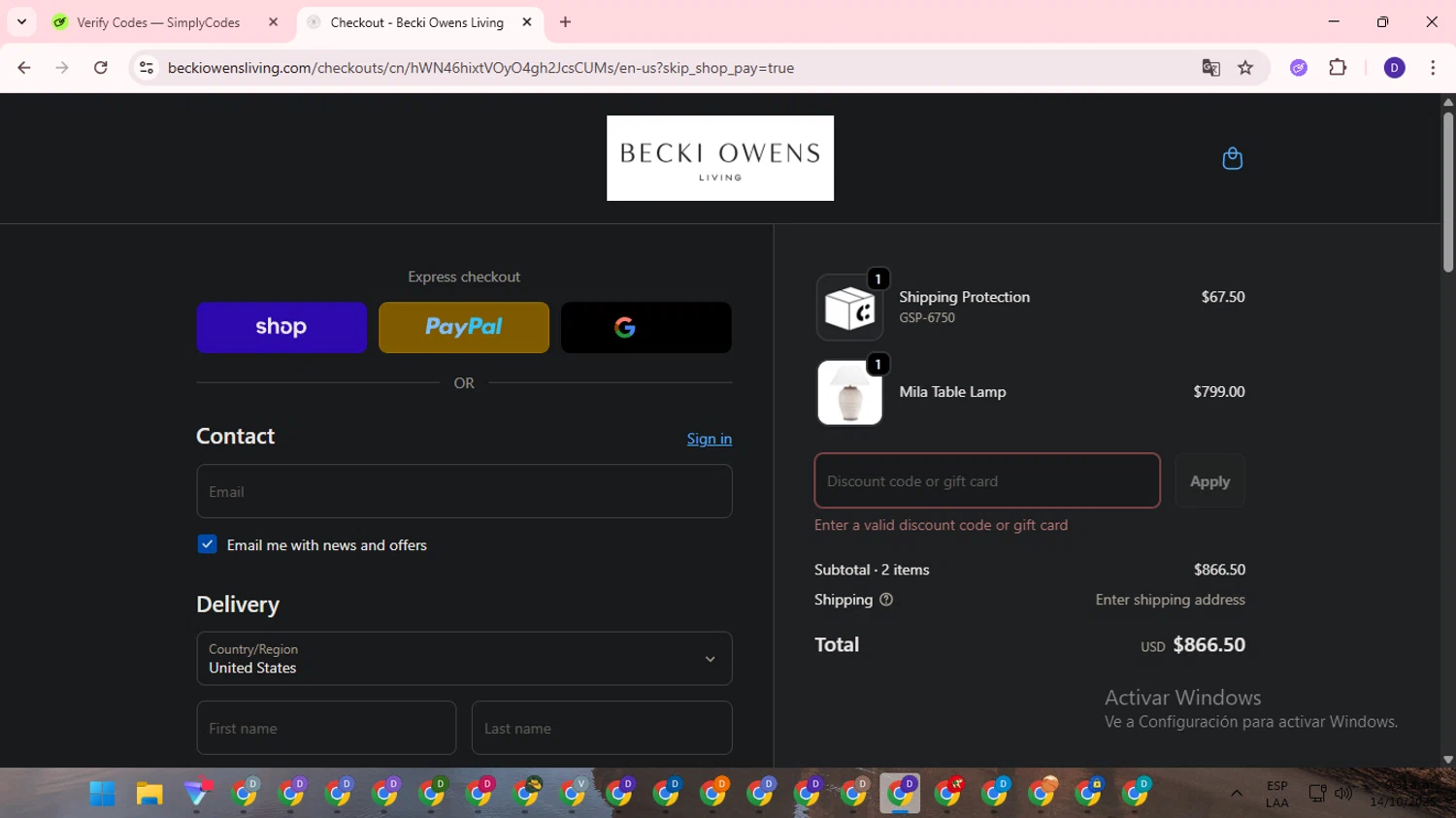Click the Becki Owens Living logo

[720, 158]
